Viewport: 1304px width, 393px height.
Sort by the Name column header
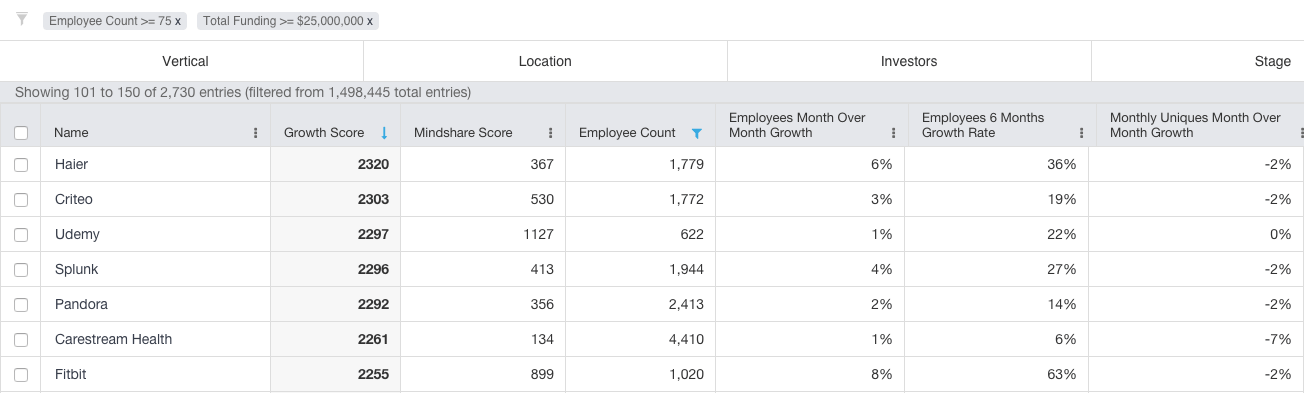(x=71, y=132)
